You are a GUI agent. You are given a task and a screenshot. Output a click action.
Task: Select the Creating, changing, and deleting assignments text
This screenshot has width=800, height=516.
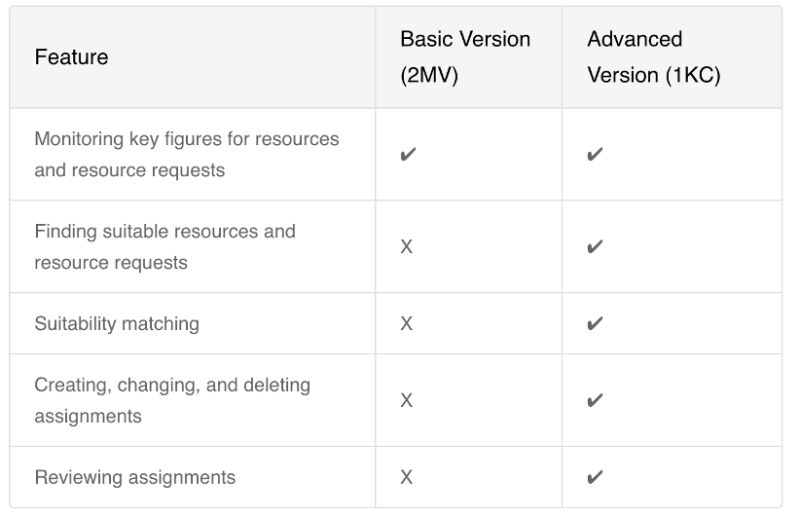[172, 400]
